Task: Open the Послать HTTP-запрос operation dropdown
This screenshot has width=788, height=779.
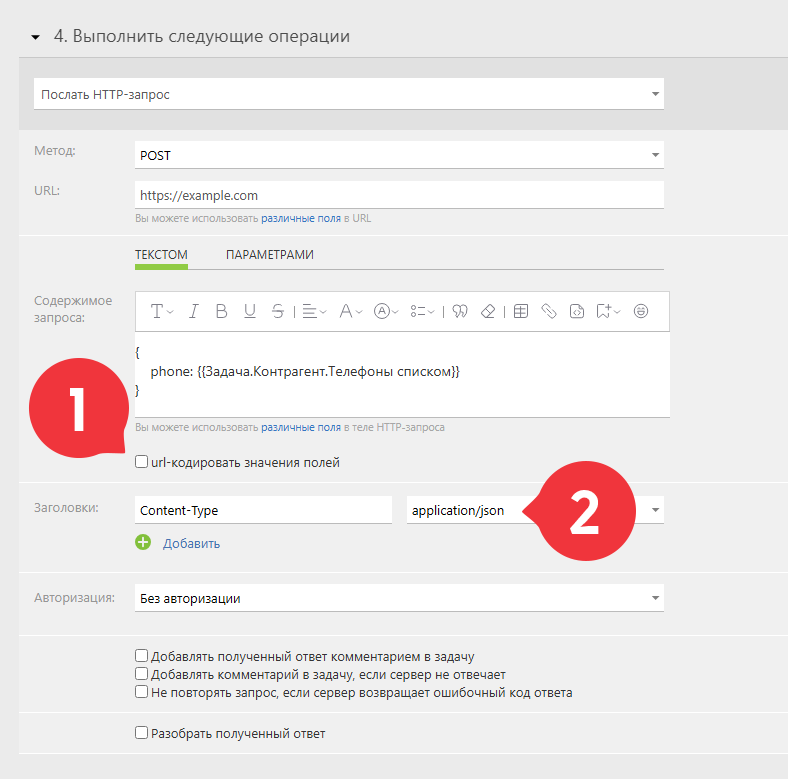Action: [x=349, y=94]
